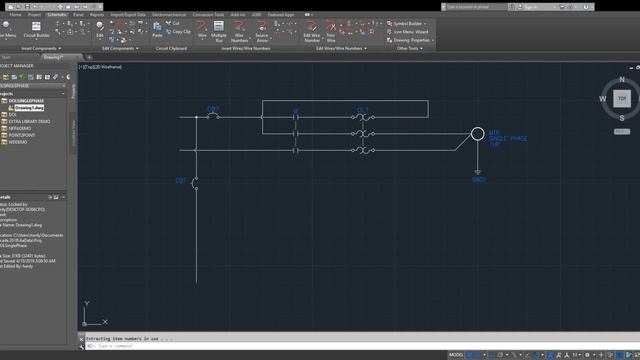This screenshot has width=640, height=360.
Task: Open the Electromechanical ribbon tab
Action: (x=169, y=15)
